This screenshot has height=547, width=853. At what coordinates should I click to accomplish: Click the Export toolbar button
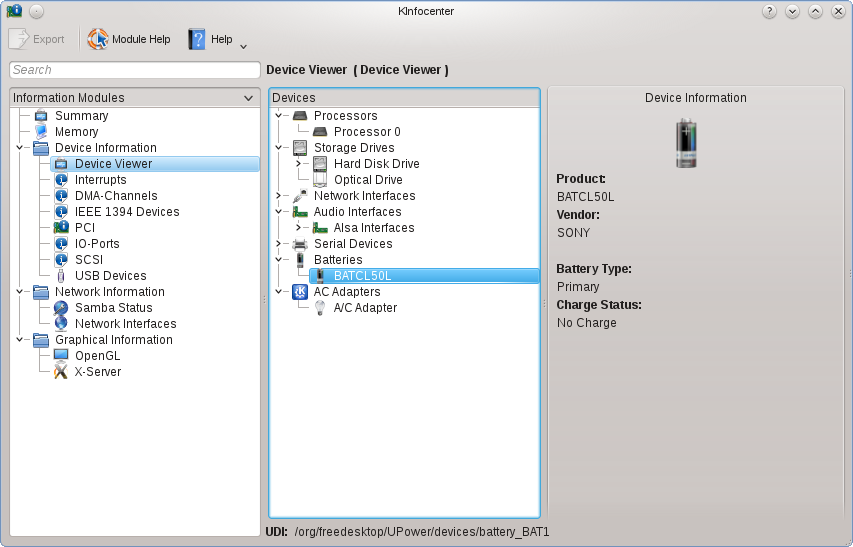(37, 39)
